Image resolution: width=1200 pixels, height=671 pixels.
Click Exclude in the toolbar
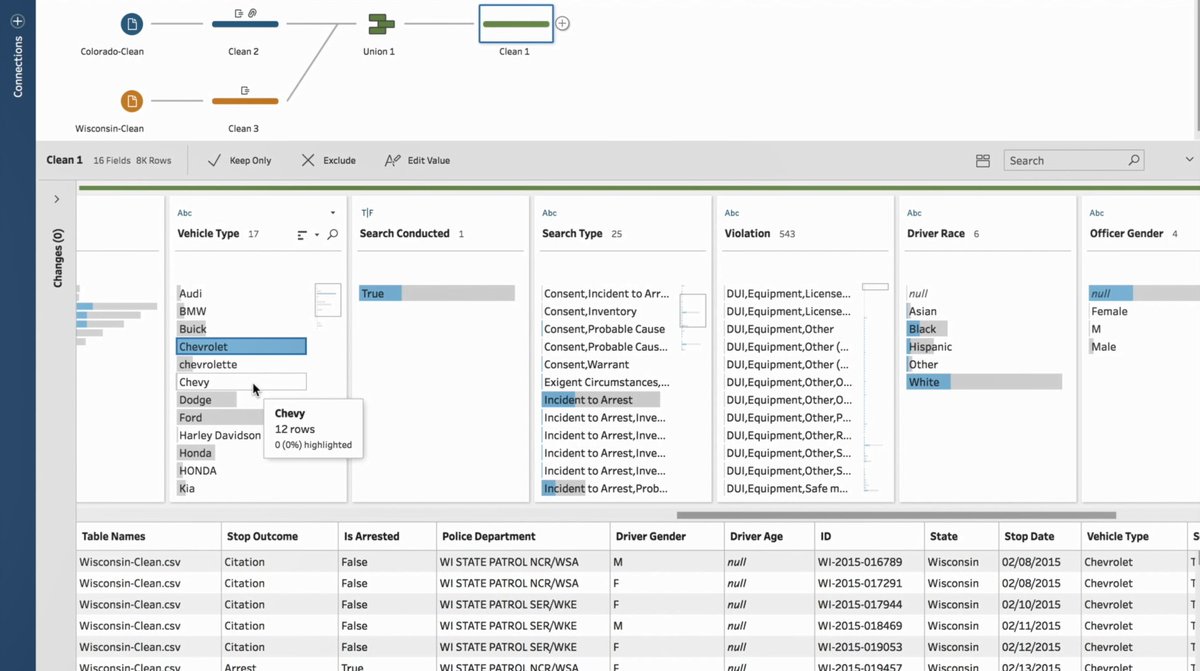point(328,160)
